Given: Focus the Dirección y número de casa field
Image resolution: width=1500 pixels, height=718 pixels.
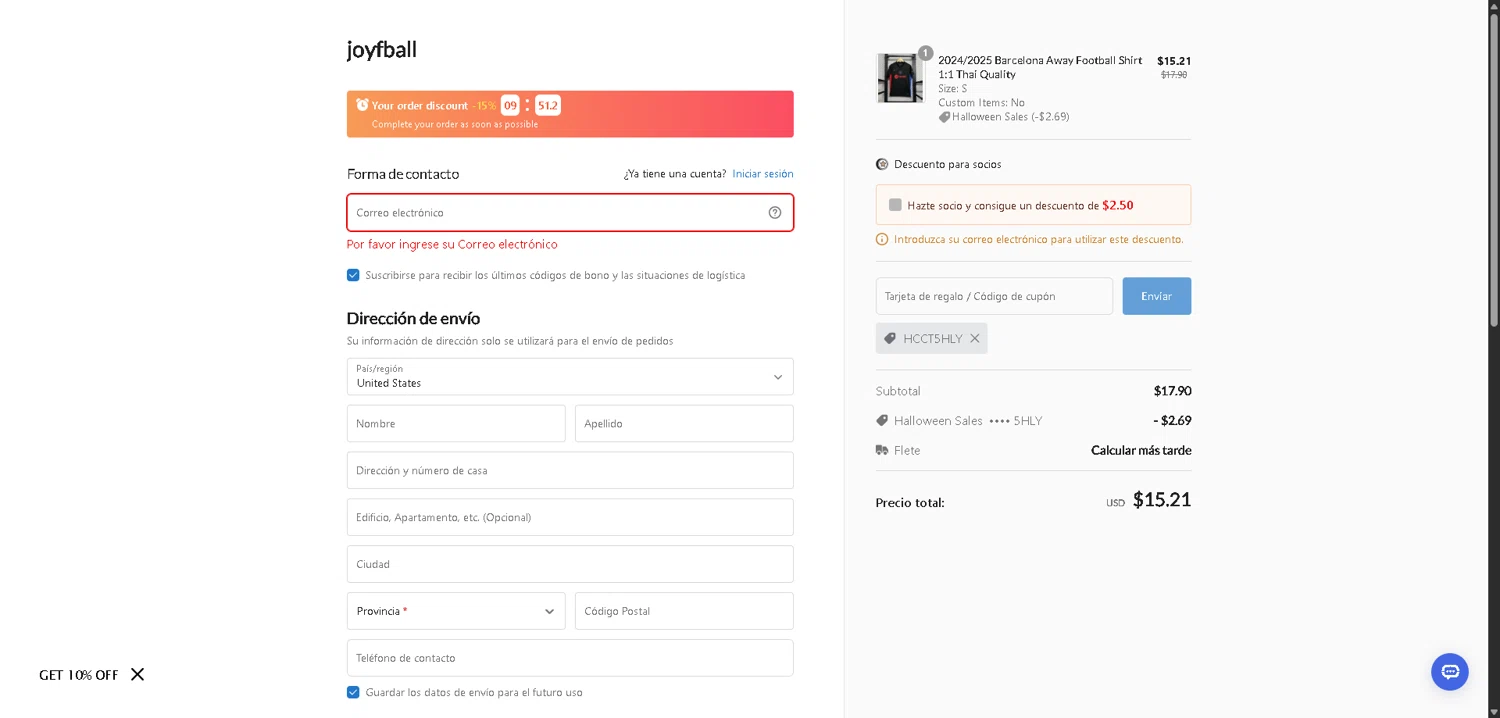Looking at the screenshot, I should pos(570,470).
